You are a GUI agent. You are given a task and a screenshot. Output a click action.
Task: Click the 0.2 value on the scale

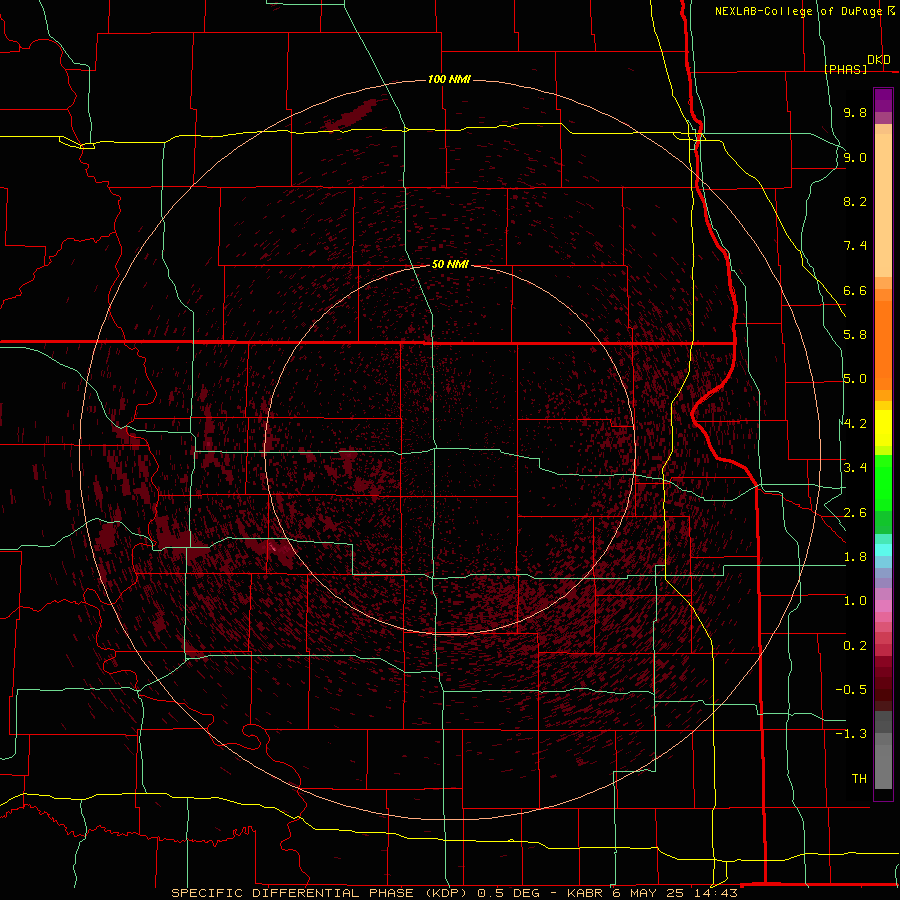tap(855, 646)
